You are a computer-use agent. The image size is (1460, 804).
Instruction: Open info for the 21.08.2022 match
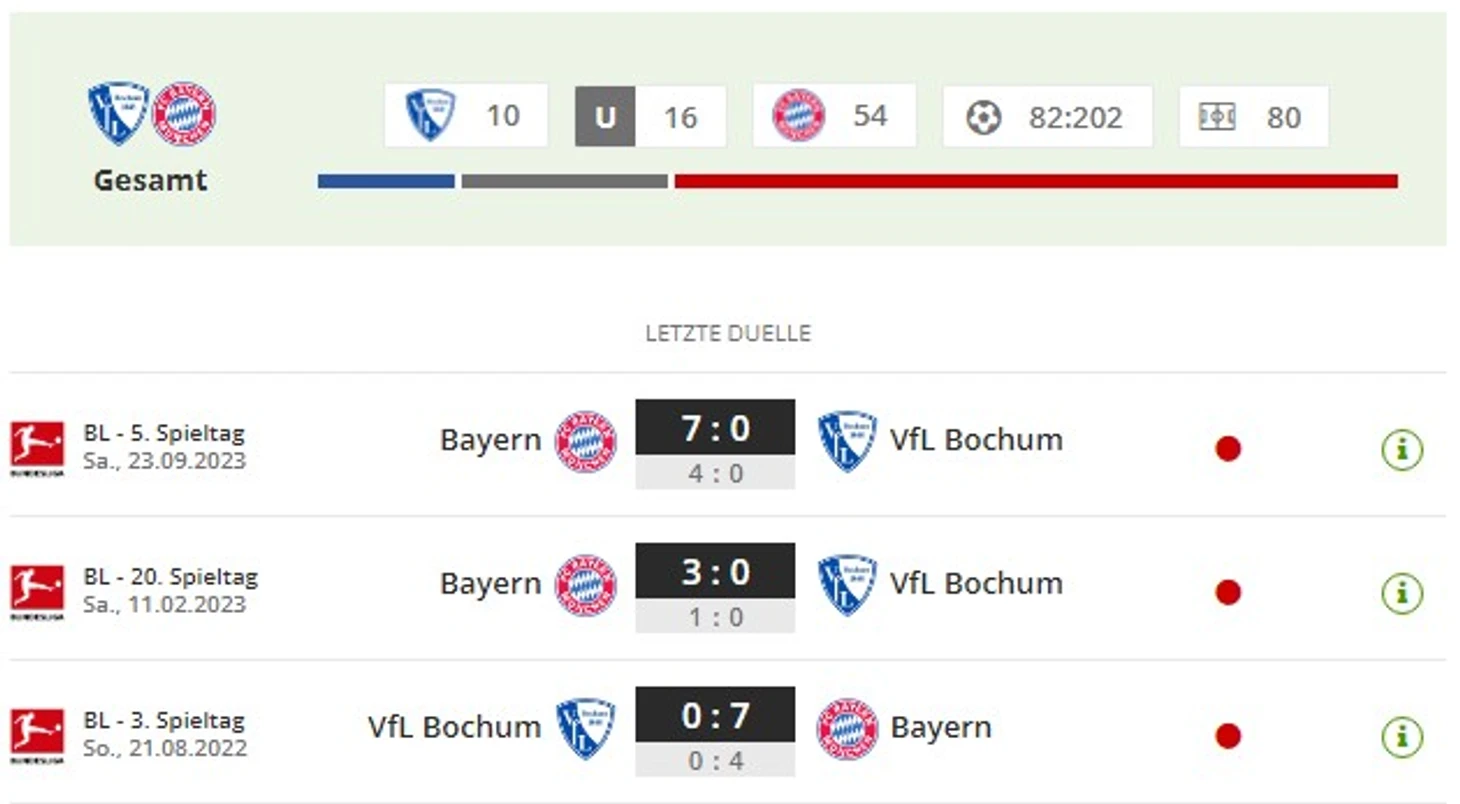pyautogui.click(x=1402, y=737)
